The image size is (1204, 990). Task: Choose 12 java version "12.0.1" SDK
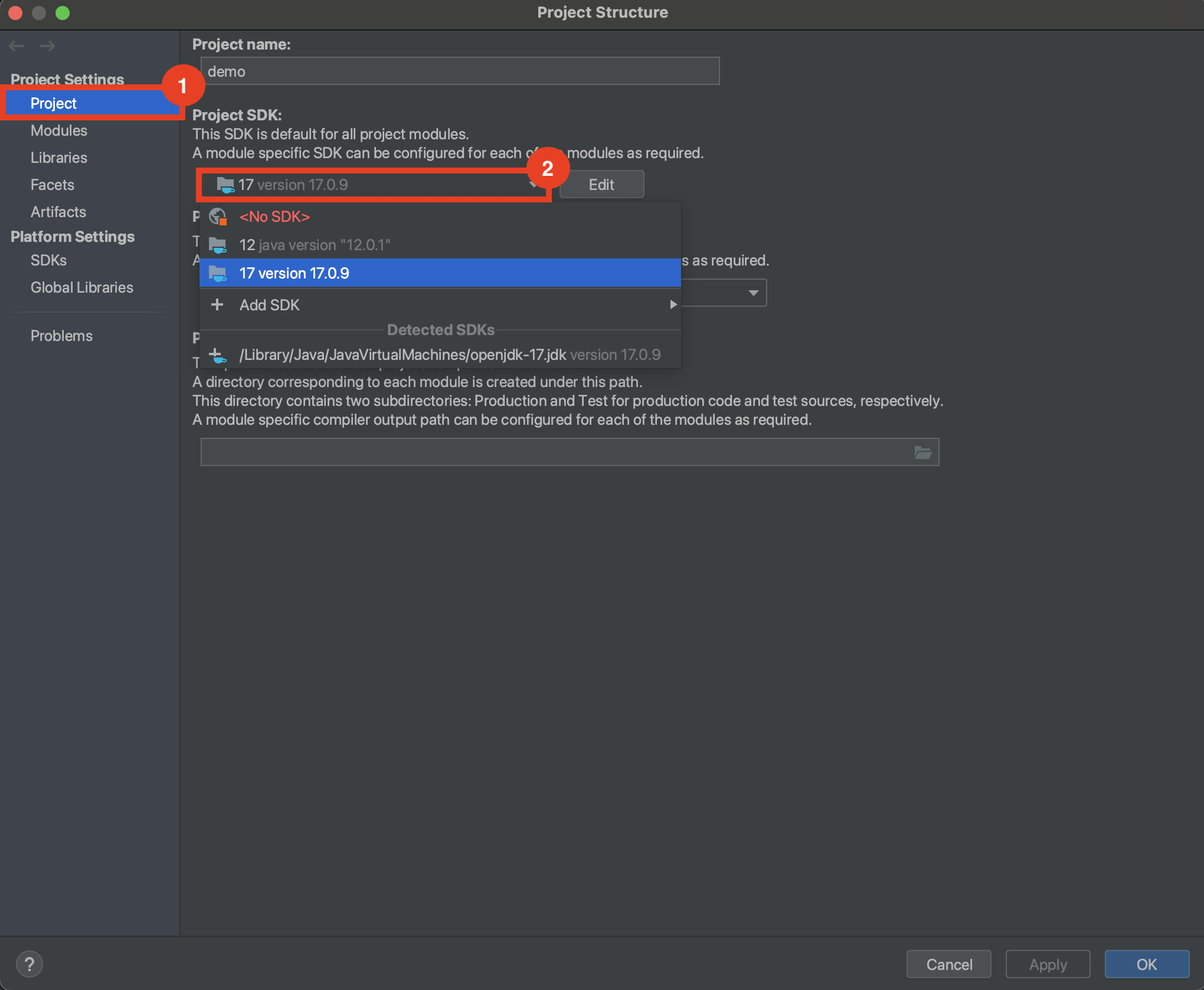pyautogui.click(x=315, y=245)
